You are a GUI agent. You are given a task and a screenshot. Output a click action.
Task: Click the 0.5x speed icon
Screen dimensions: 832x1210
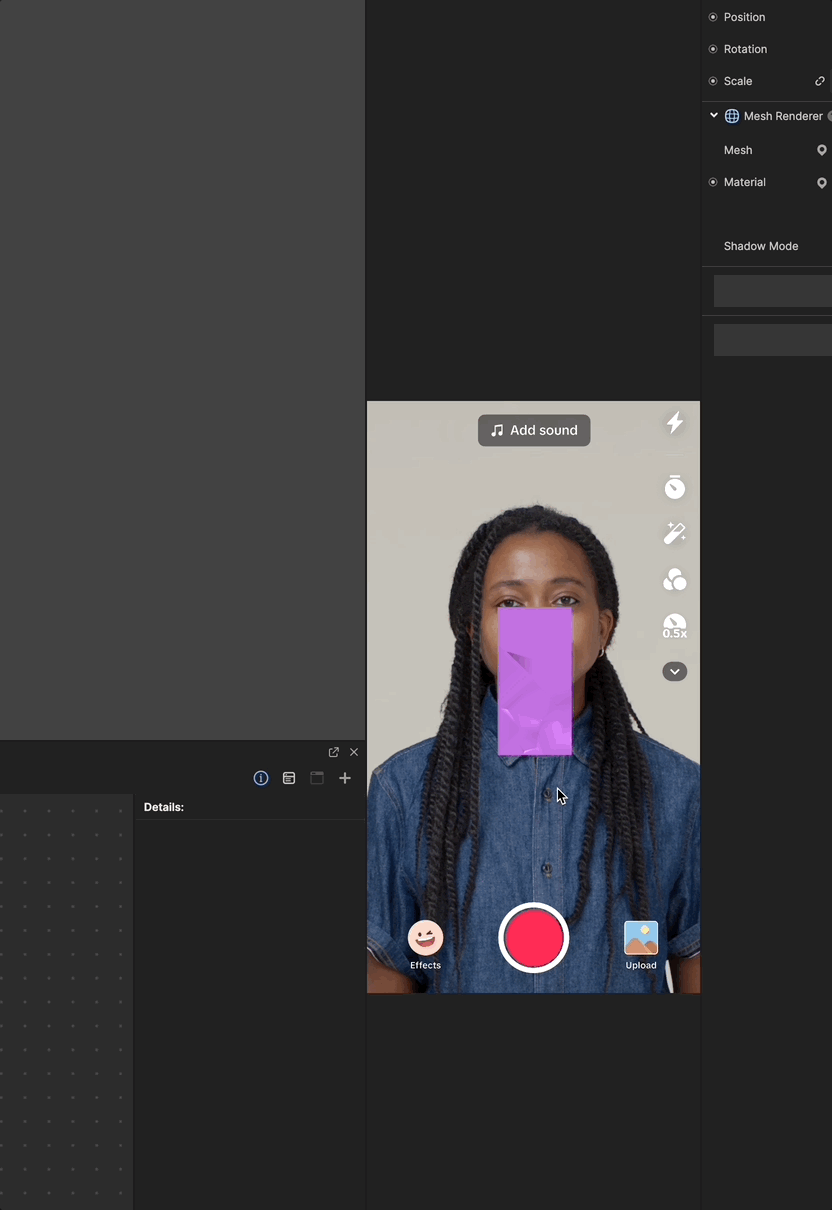point(675,627)
